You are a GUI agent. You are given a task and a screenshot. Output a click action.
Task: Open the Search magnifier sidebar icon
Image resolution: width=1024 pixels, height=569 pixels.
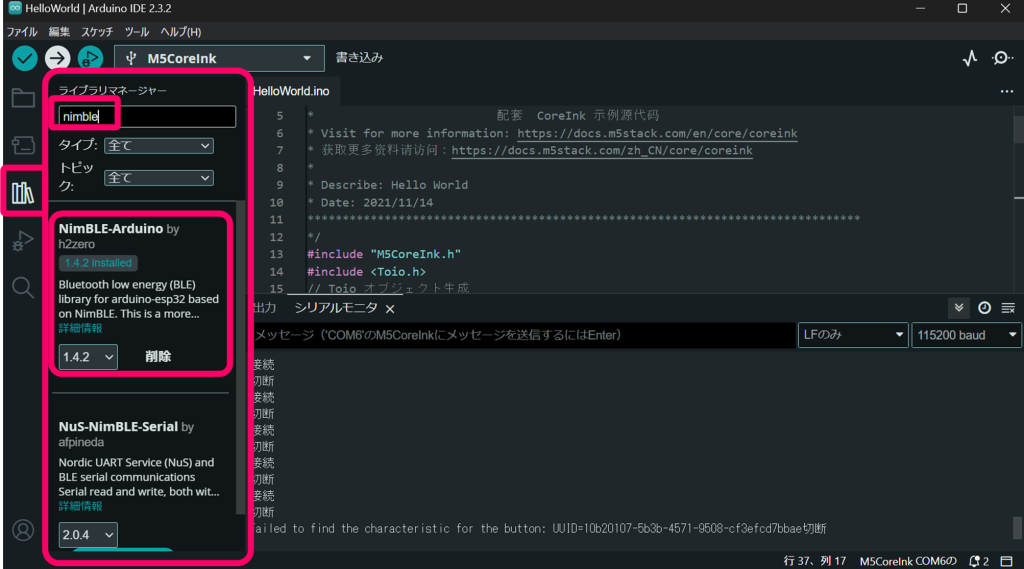(23, 287)
